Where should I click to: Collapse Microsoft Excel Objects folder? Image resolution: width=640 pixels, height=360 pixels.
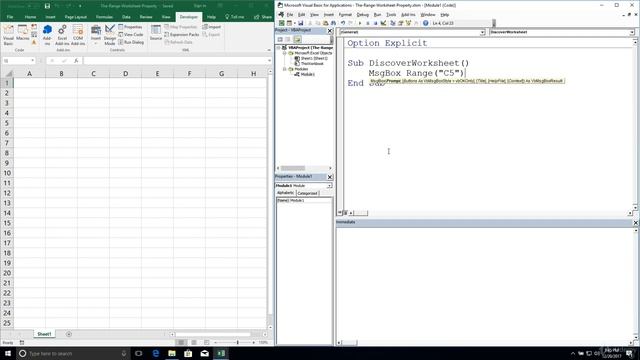[x=285, y=53]
